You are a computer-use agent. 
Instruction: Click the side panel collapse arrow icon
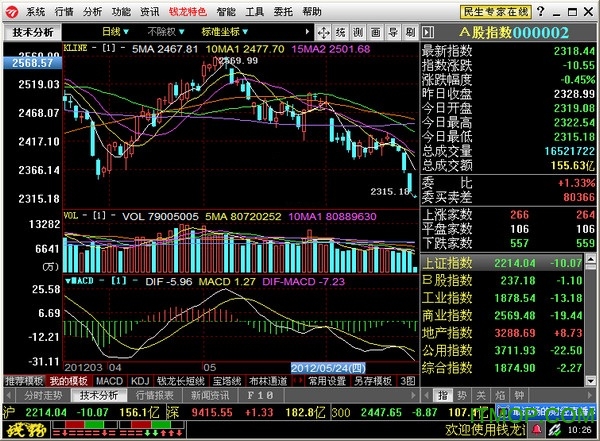[307, 32]
